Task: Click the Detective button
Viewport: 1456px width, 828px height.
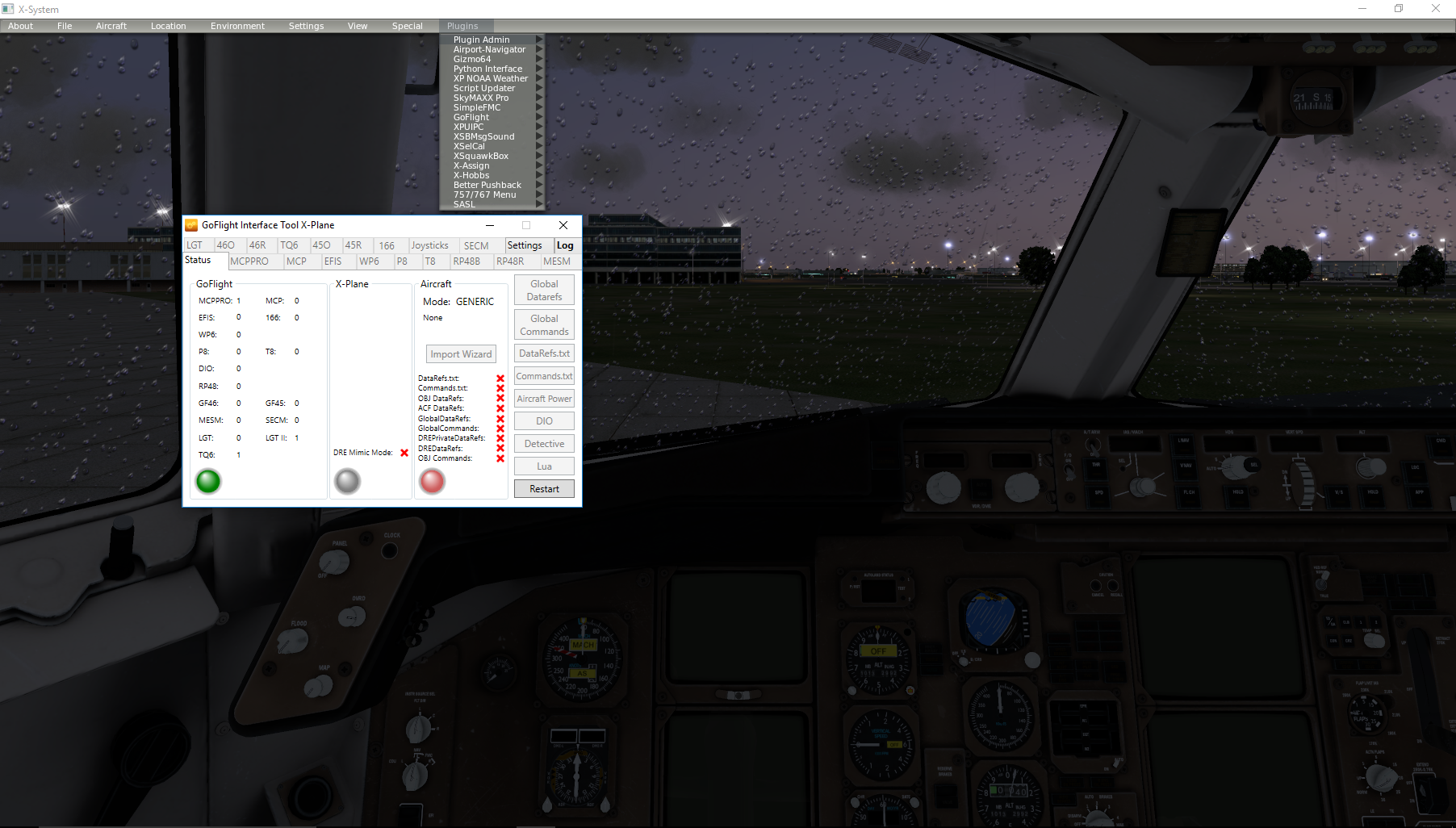Action: [x=544, y=444]
